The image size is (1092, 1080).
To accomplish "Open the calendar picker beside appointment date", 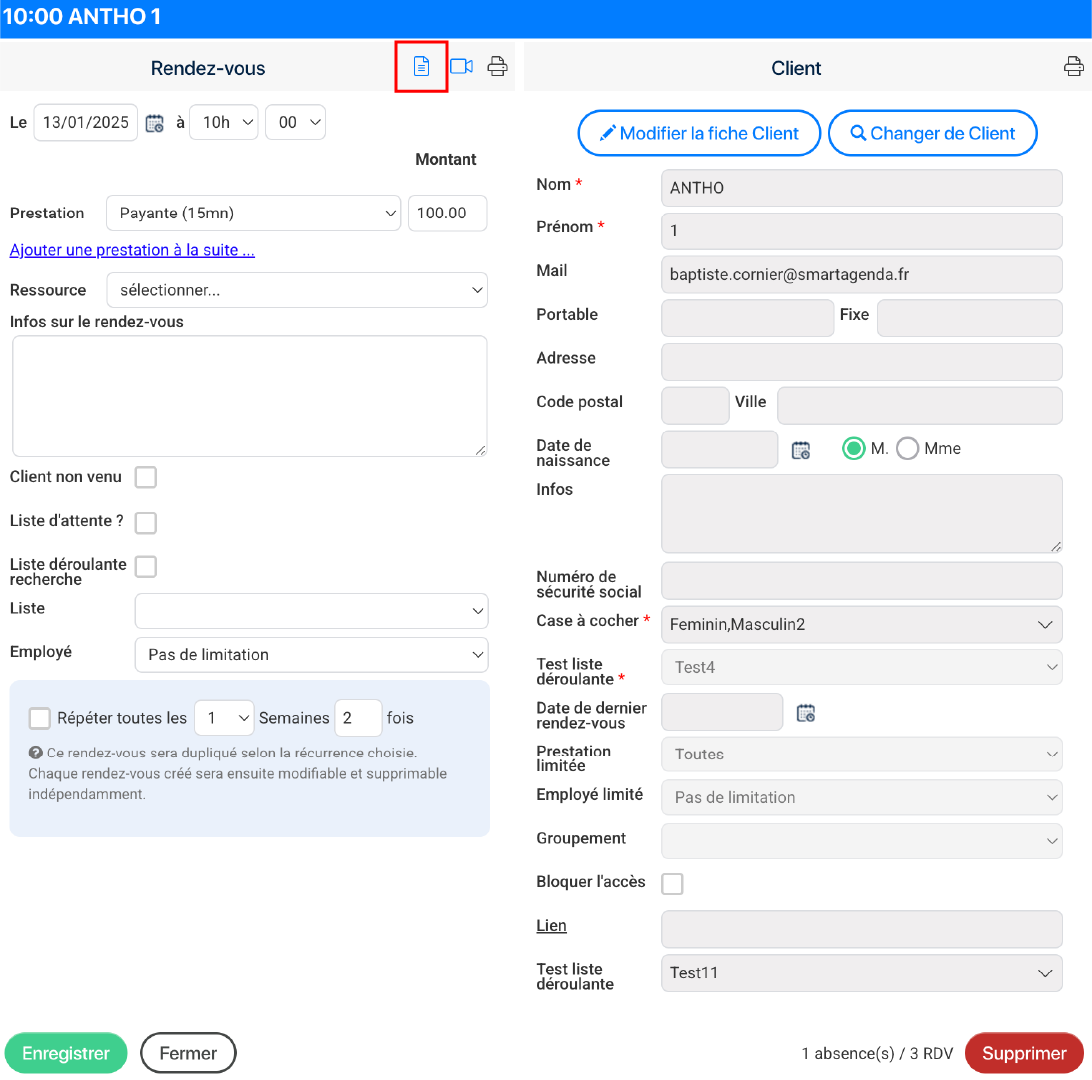I will pyautogui.click(x=155, y=123).
